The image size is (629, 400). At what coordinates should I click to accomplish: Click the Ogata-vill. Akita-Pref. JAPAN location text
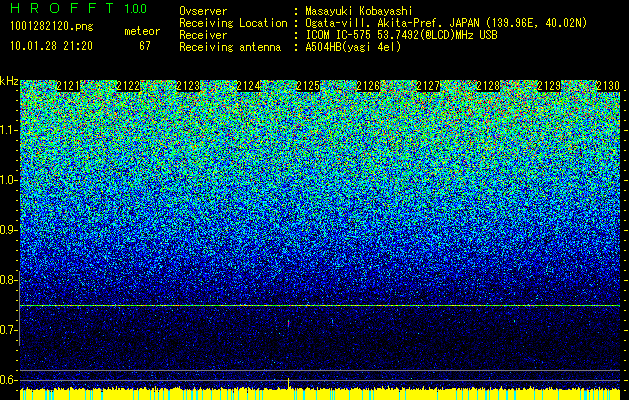[446, 23]
